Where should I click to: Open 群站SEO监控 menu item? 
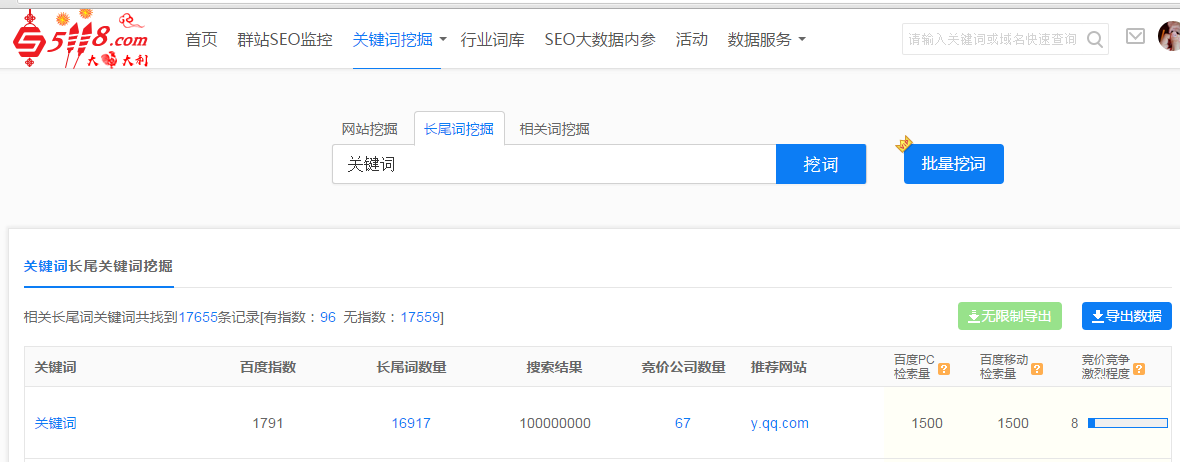(284, 40)
